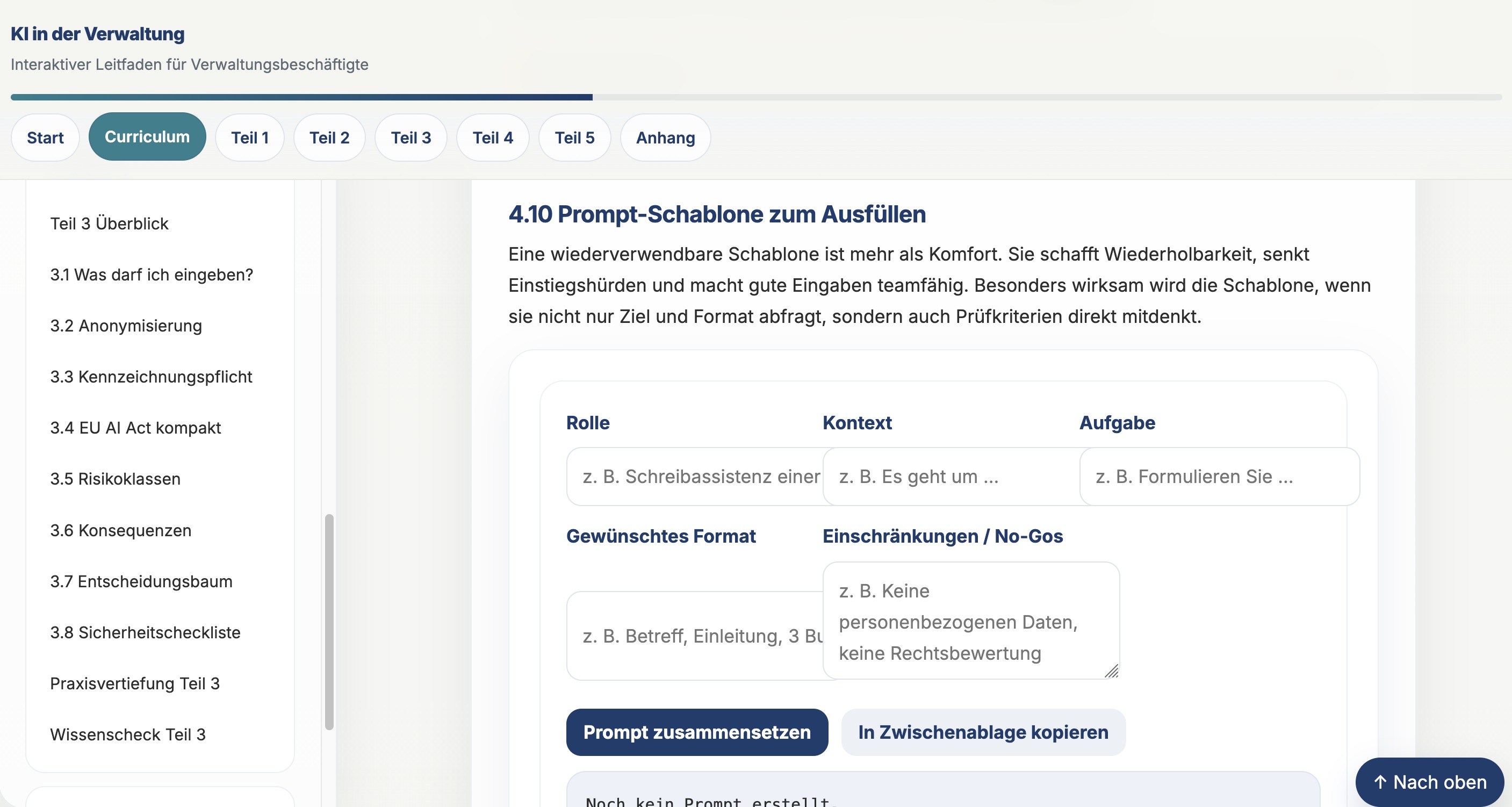Image resolution: width=1512 pixels, height=807 pixels.
Task: Open the Teil 3 tab
Action: [x=411, y=138]
